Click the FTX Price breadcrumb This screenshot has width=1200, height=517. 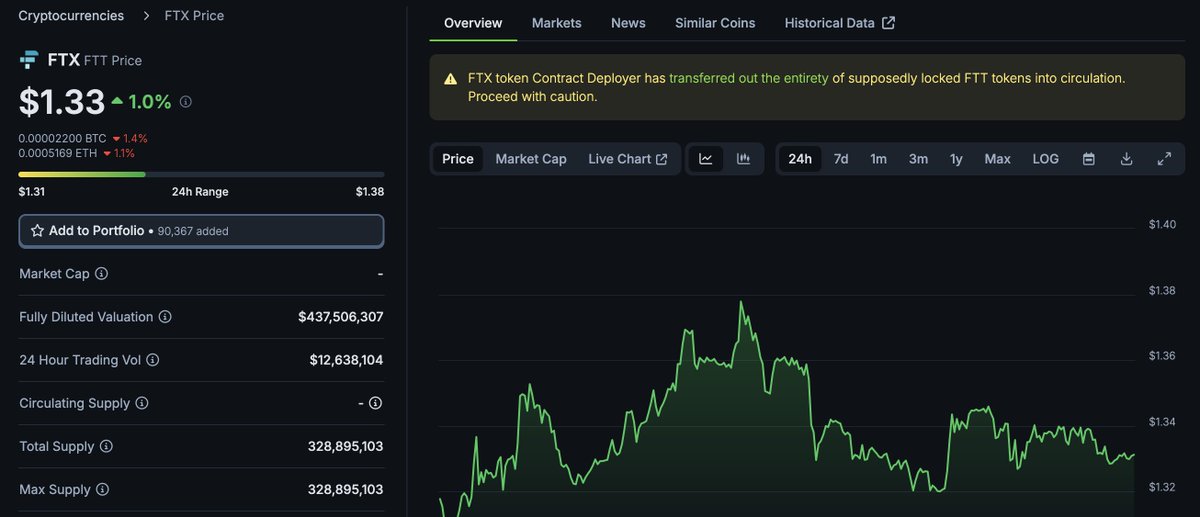pos(194,16)
